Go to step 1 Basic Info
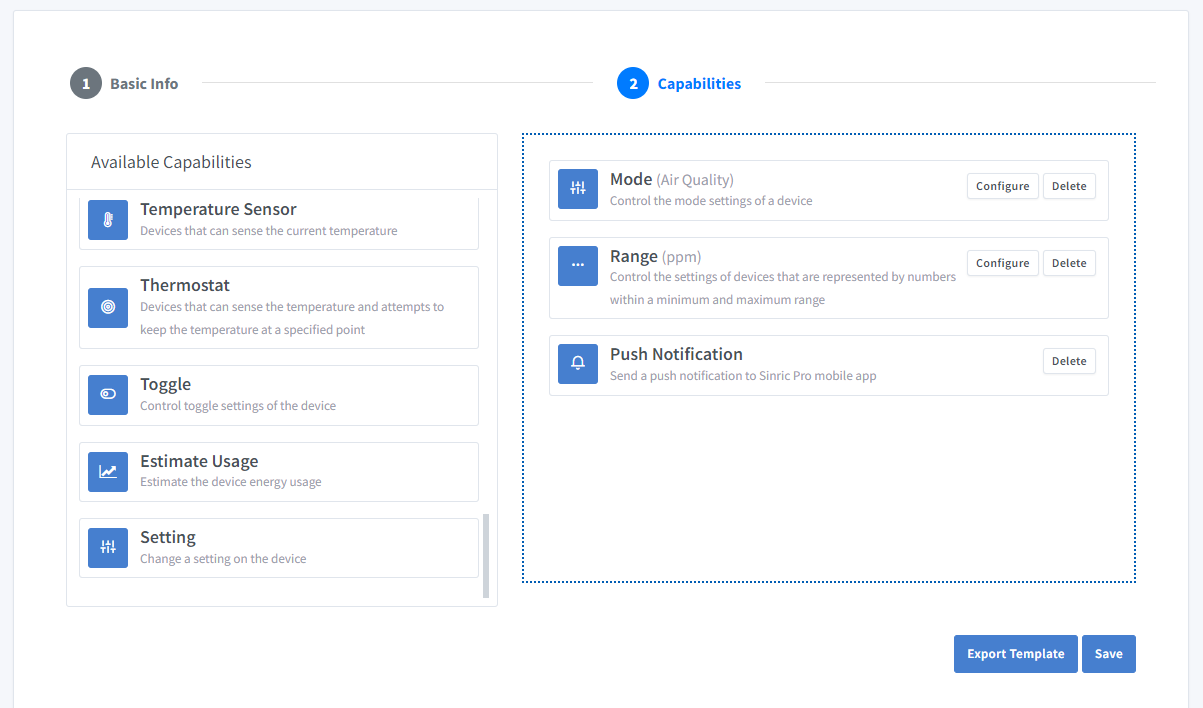Image resolution: width=1203 pixels, height=708 pixels. tap(125, 84)
